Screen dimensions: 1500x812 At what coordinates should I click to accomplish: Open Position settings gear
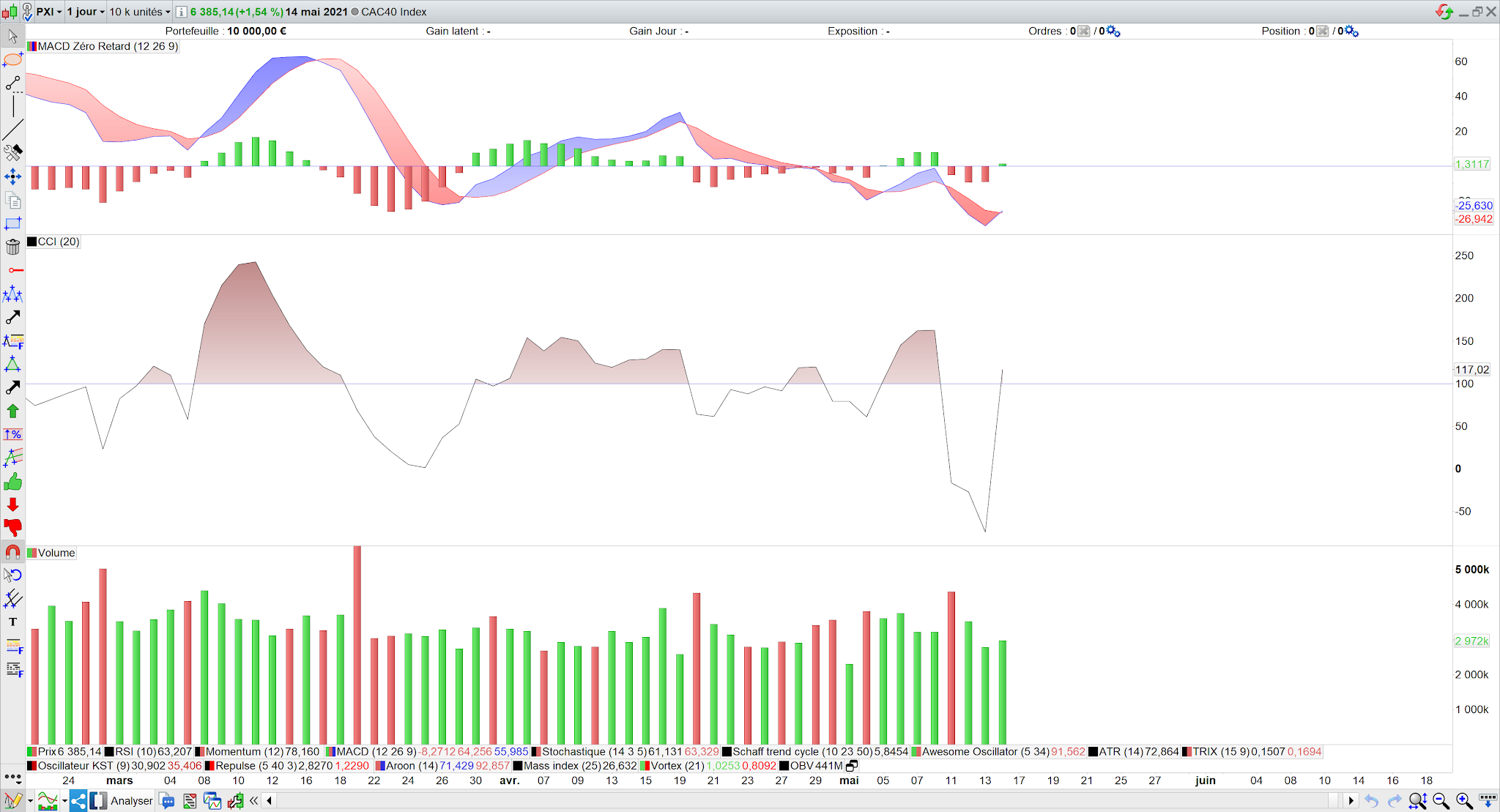[x=1352, y=31]
